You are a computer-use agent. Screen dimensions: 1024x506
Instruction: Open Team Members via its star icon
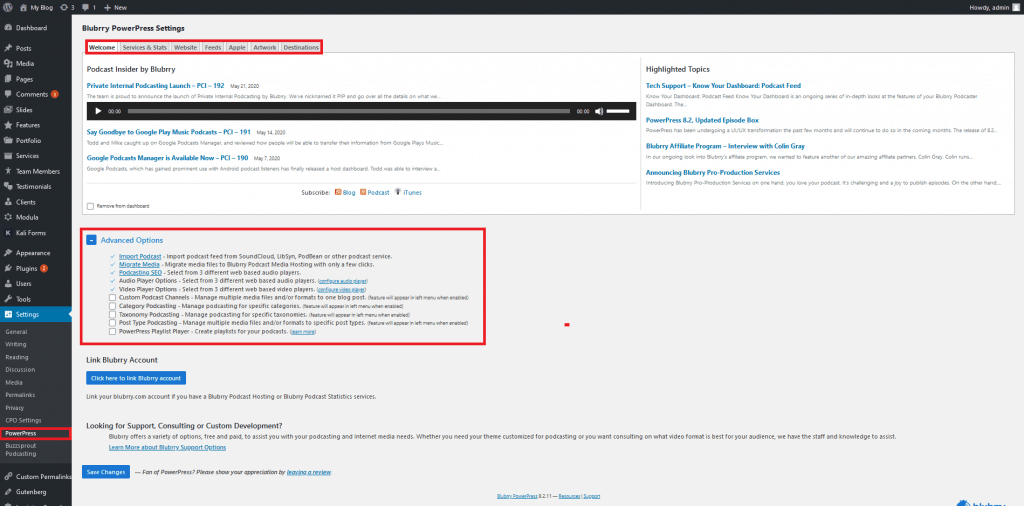pyautogui.click(x=8, y=171)
